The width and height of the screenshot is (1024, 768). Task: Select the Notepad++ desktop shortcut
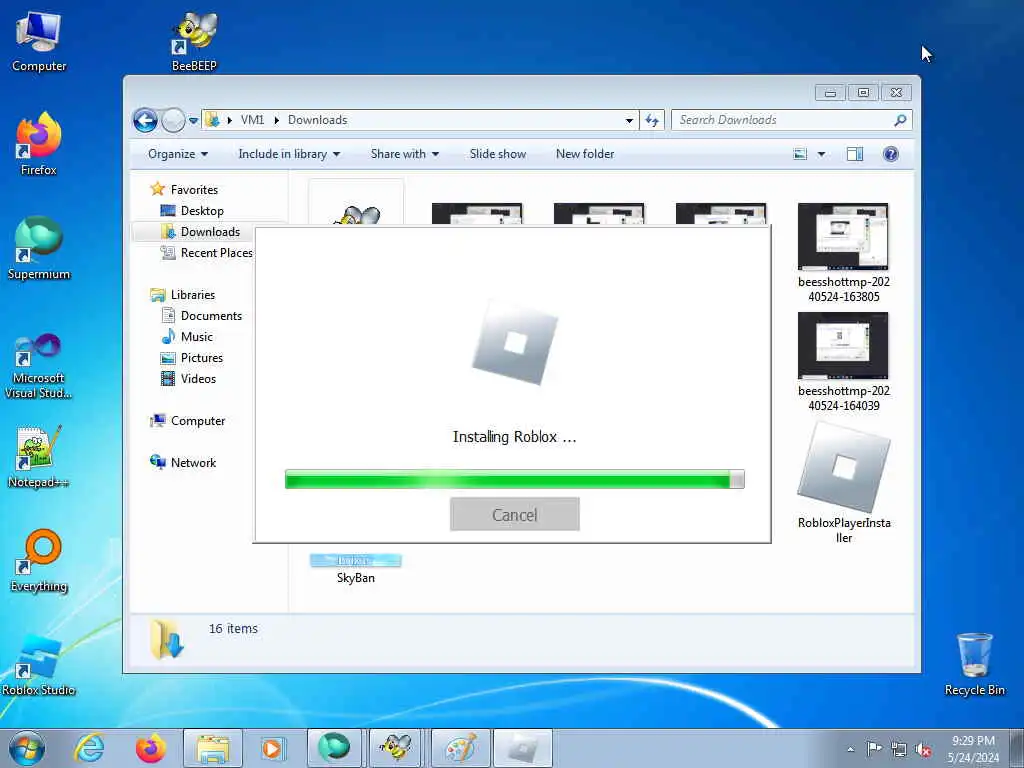pos(39,456)
